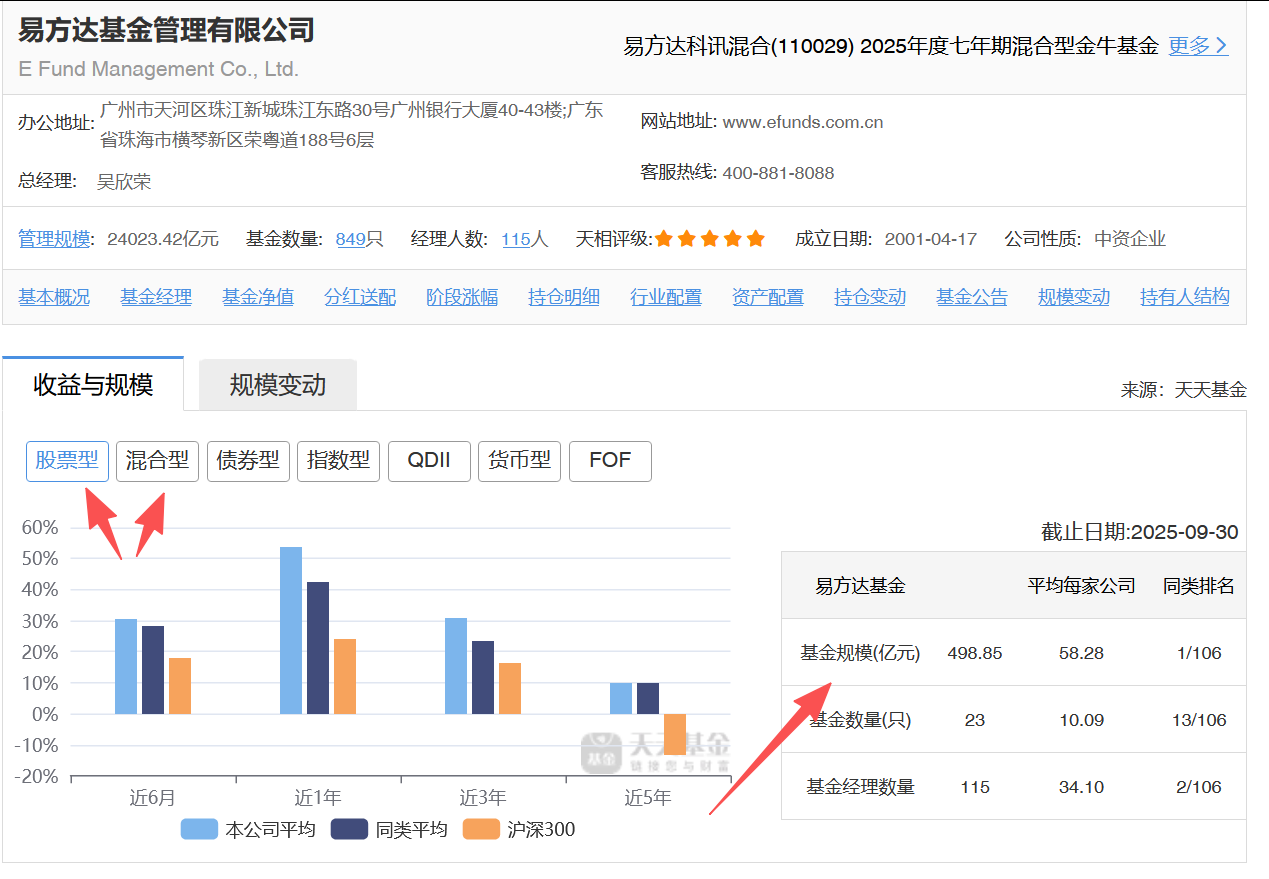Open the 持仓变动 link
1269x879 pixels.
pos(870,297)
